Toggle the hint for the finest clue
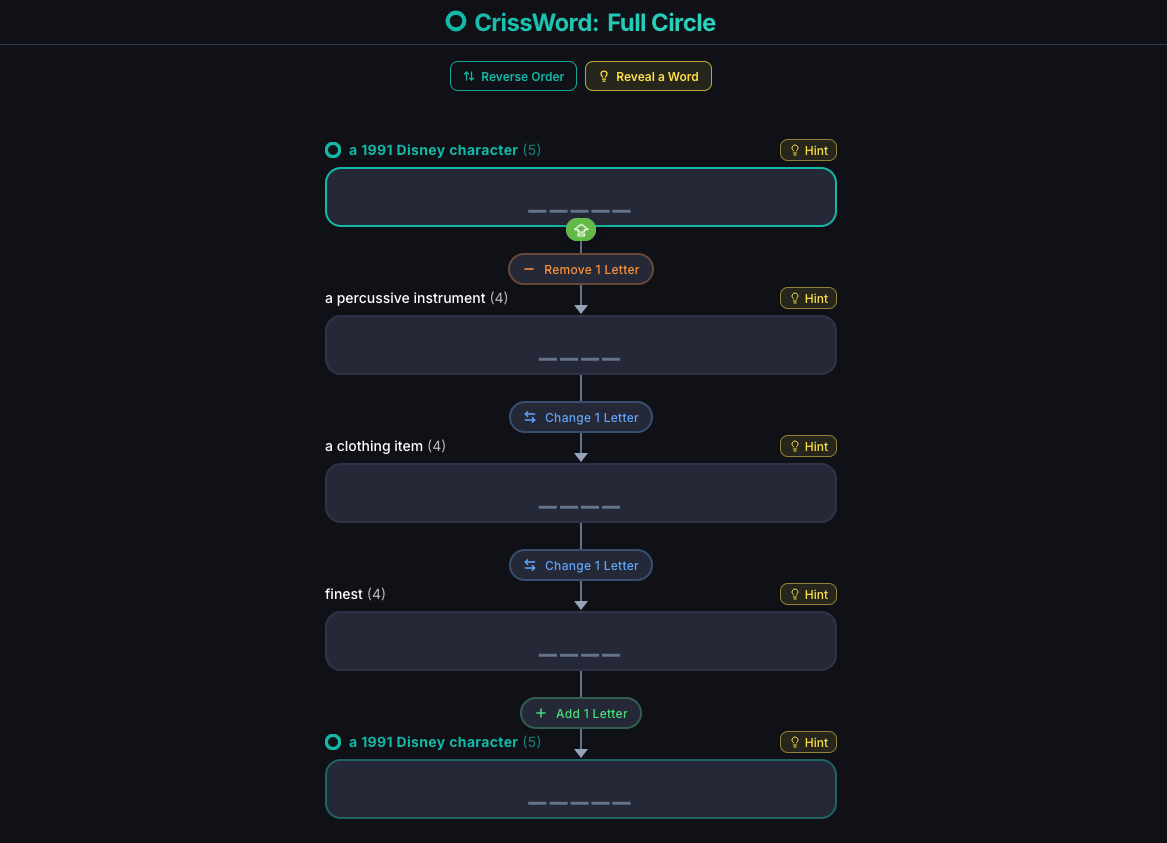The height and width of the screenshot is (843, 1167). [x=808, y=594]
